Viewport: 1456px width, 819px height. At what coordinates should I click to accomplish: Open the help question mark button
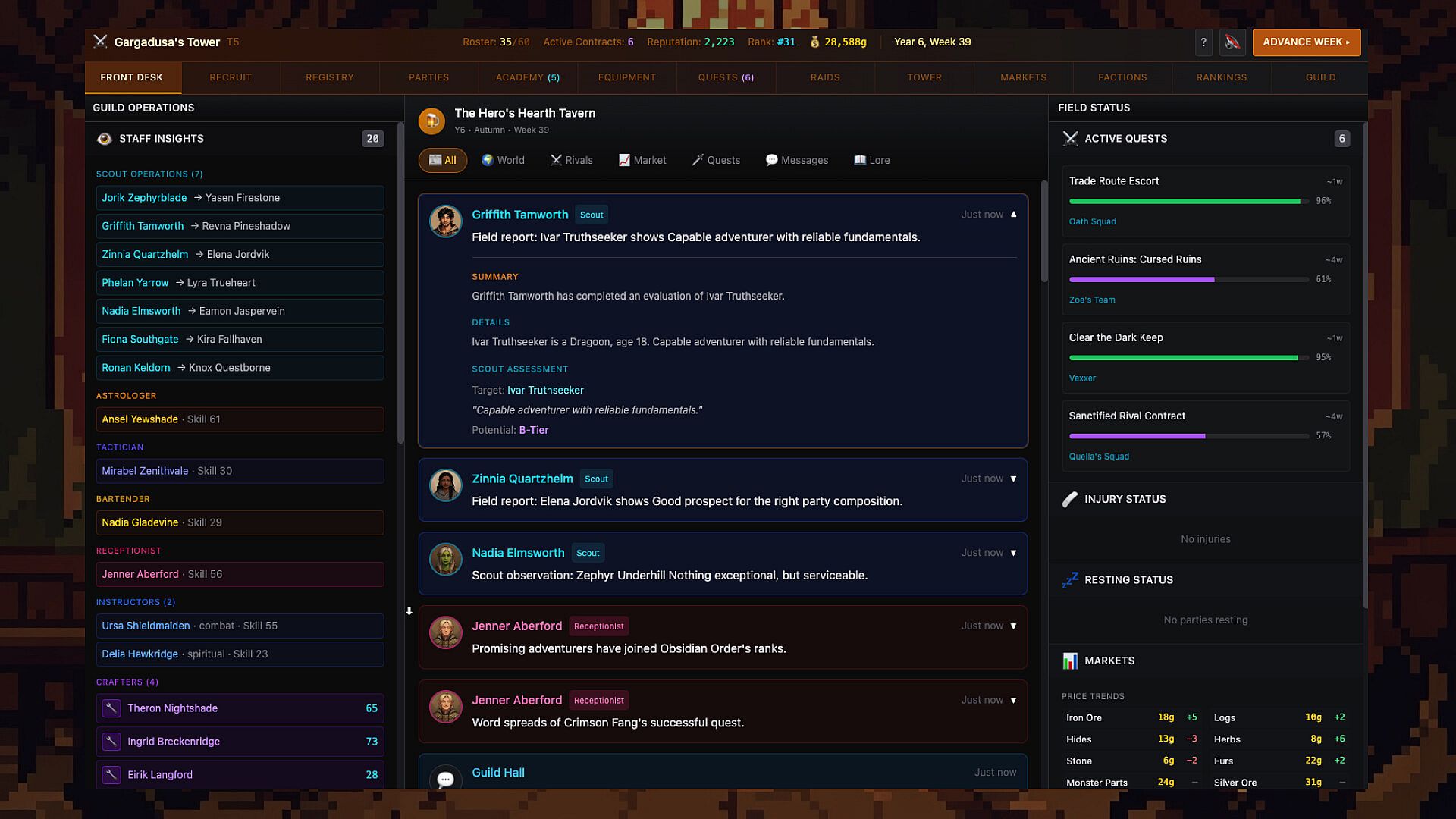tap(1203, 42)
